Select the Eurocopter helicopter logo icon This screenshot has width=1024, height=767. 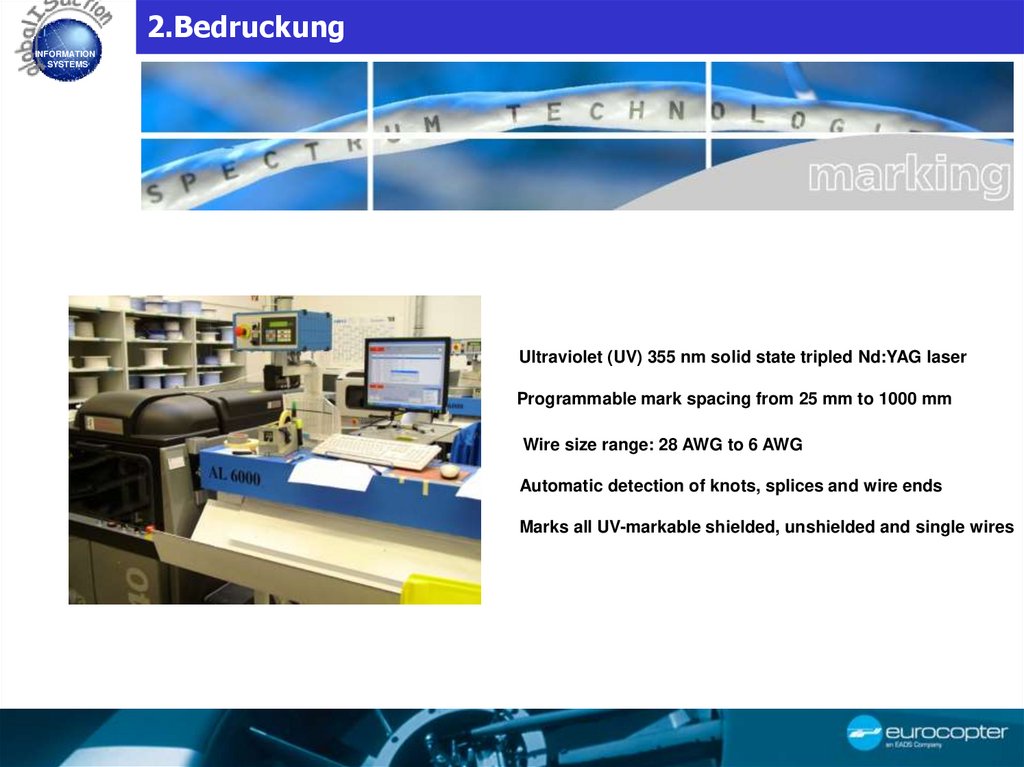(x=866, y=731)
